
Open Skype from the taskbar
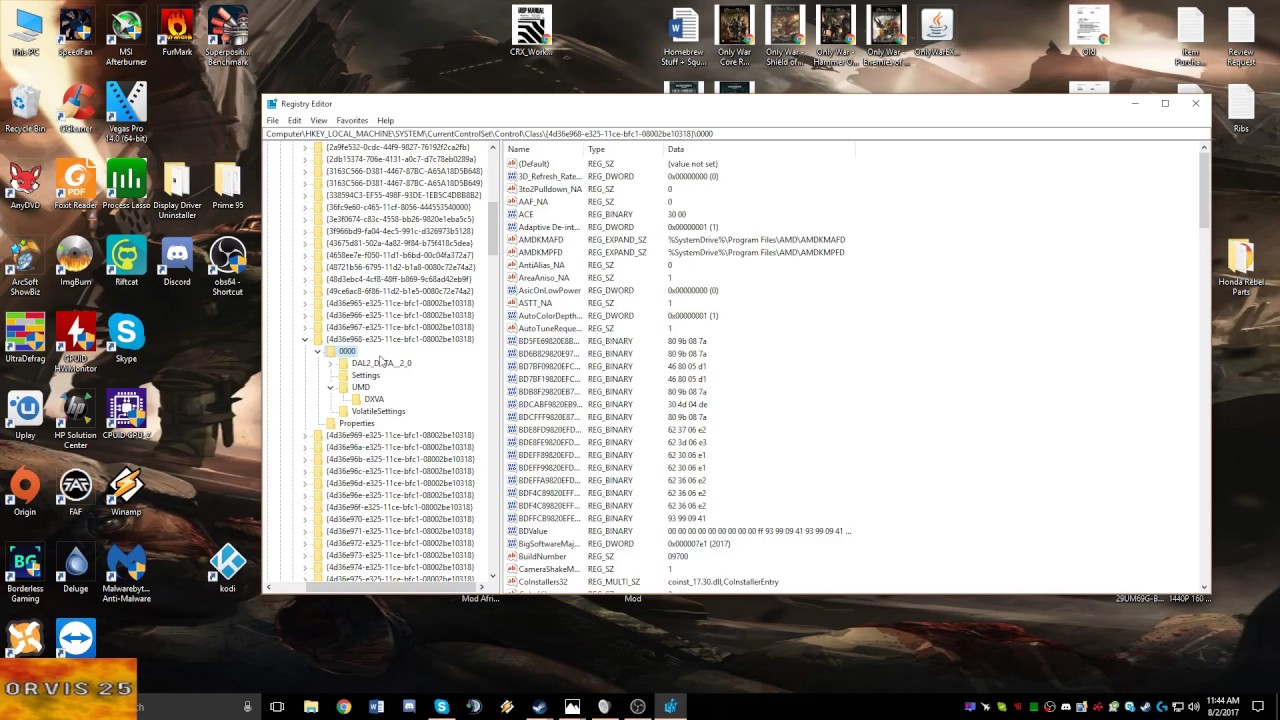444,706
